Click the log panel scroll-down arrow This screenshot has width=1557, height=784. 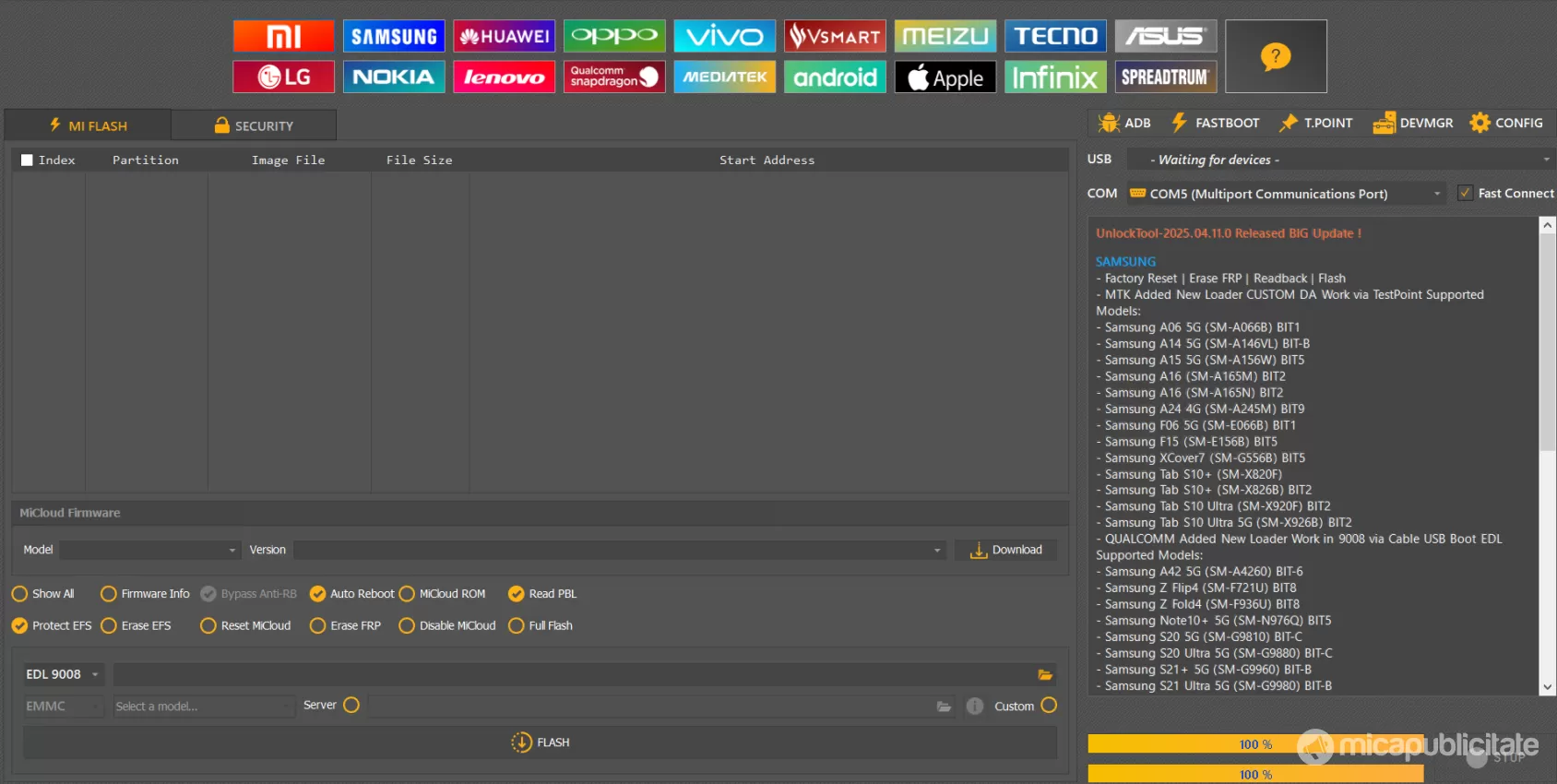point(1548,687)
